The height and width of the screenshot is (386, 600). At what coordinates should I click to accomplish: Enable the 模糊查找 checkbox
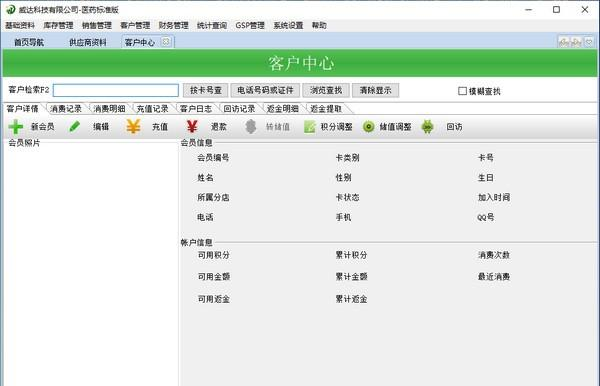(x=462, y=91)
